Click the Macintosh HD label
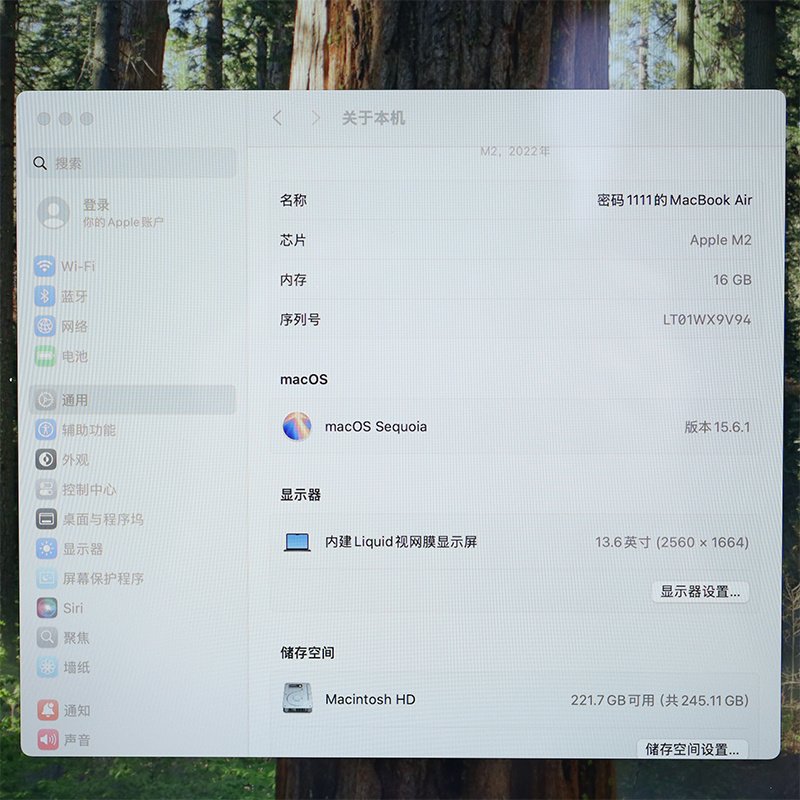 coord(370,699)
